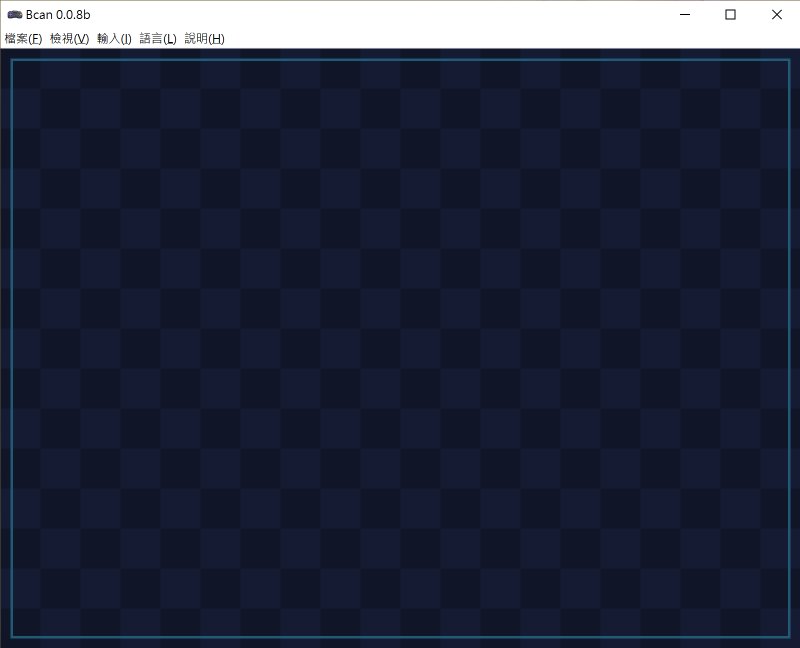Viewport: 800px width, 648px height.
Task: Close the Bcan window
Action: coord(777,15)
